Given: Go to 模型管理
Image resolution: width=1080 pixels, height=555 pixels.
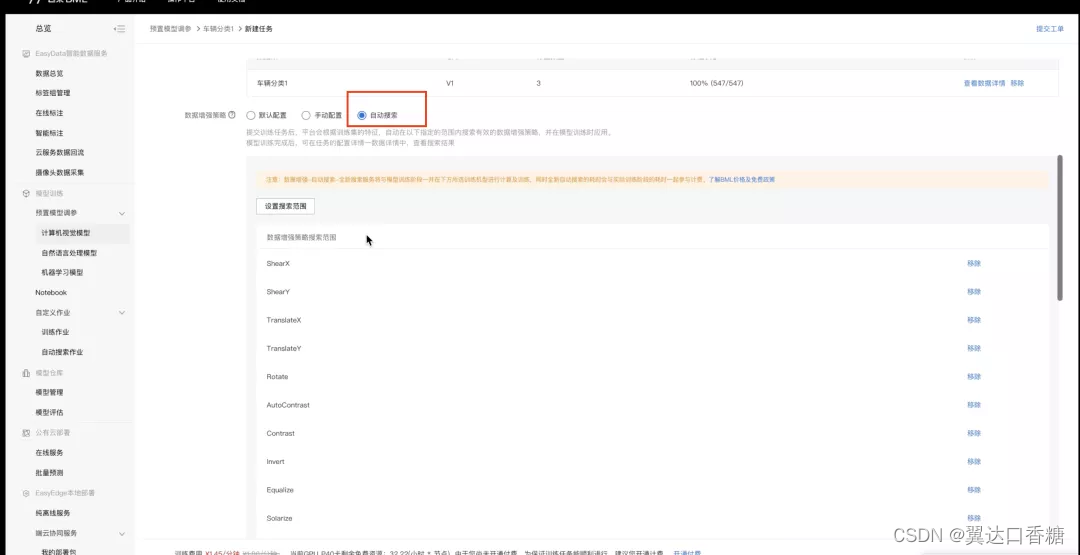Looking at the screenshot, I should (x=50, y=392).
